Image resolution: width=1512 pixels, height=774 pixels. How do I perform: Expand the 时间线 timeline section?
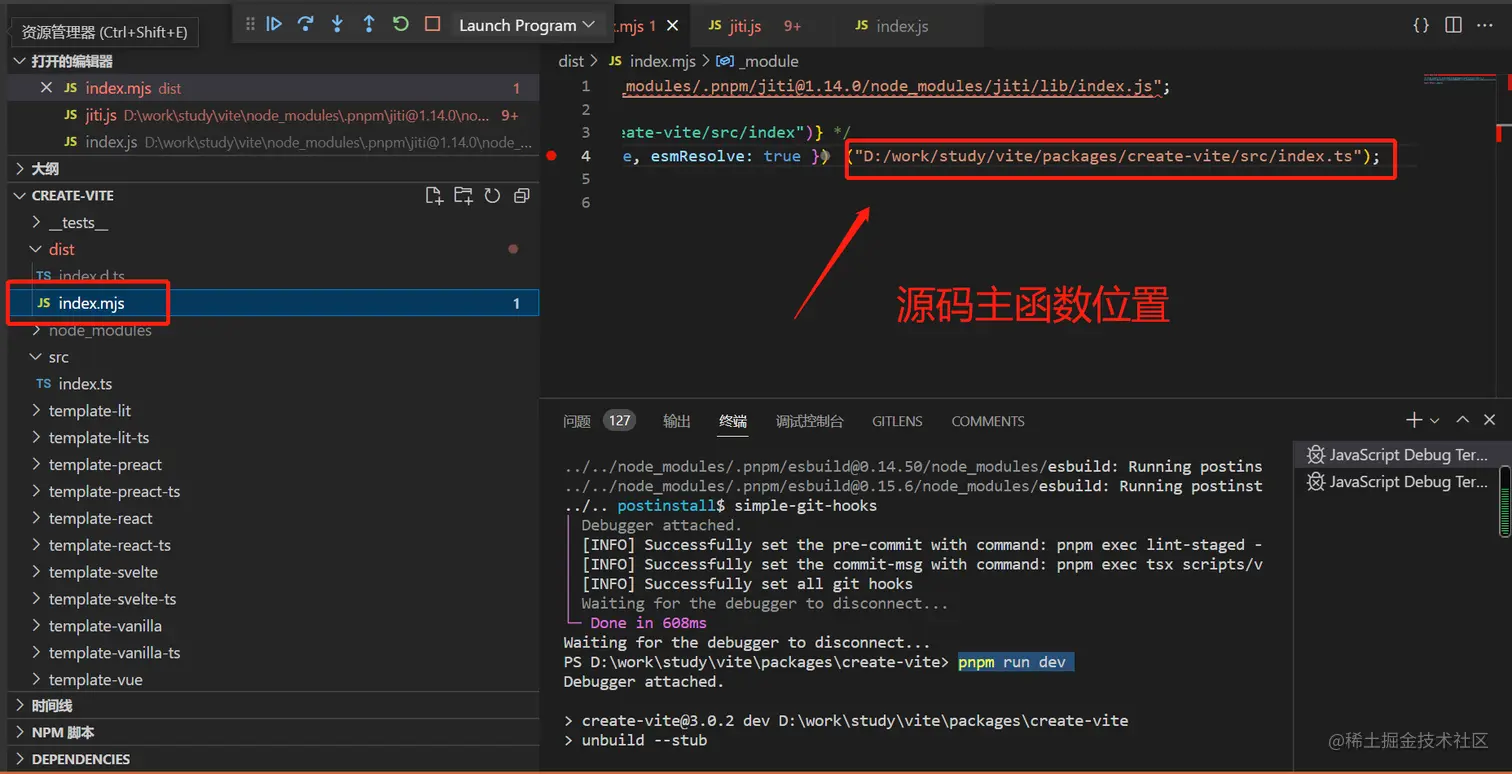274,706
